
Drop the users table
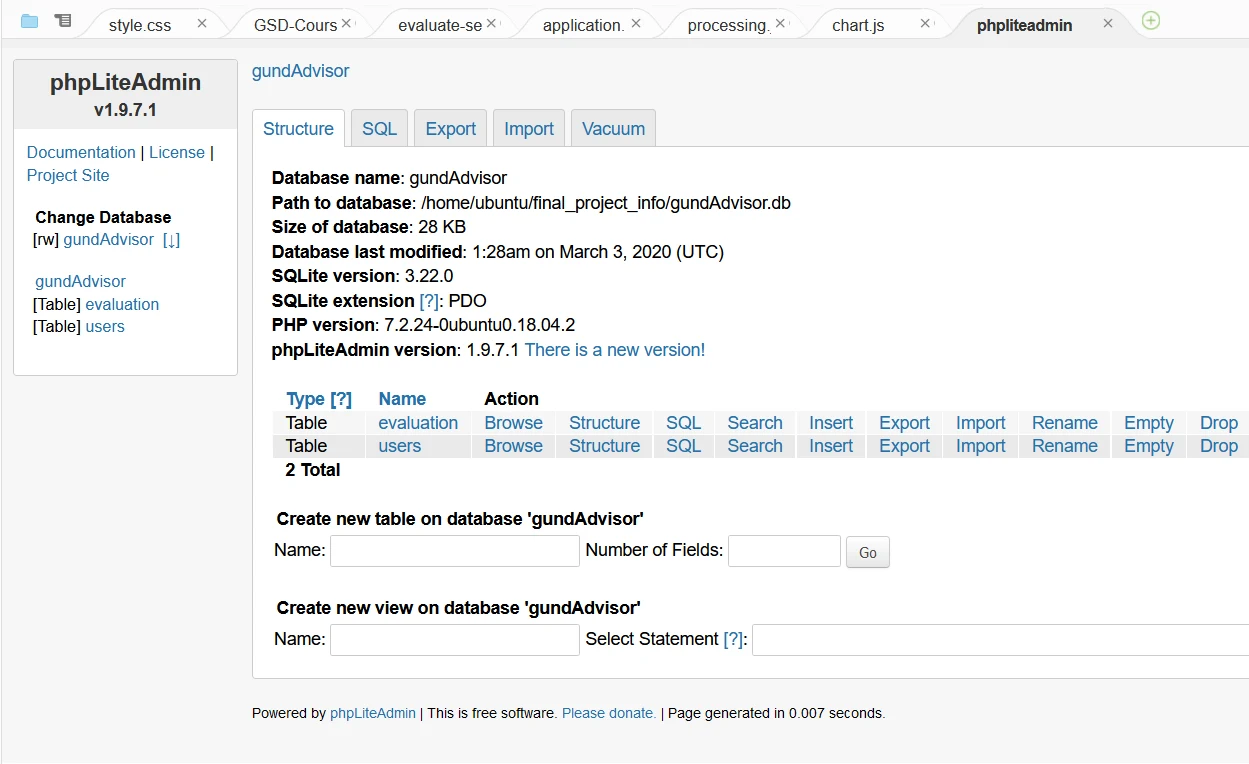point(1219,446)
